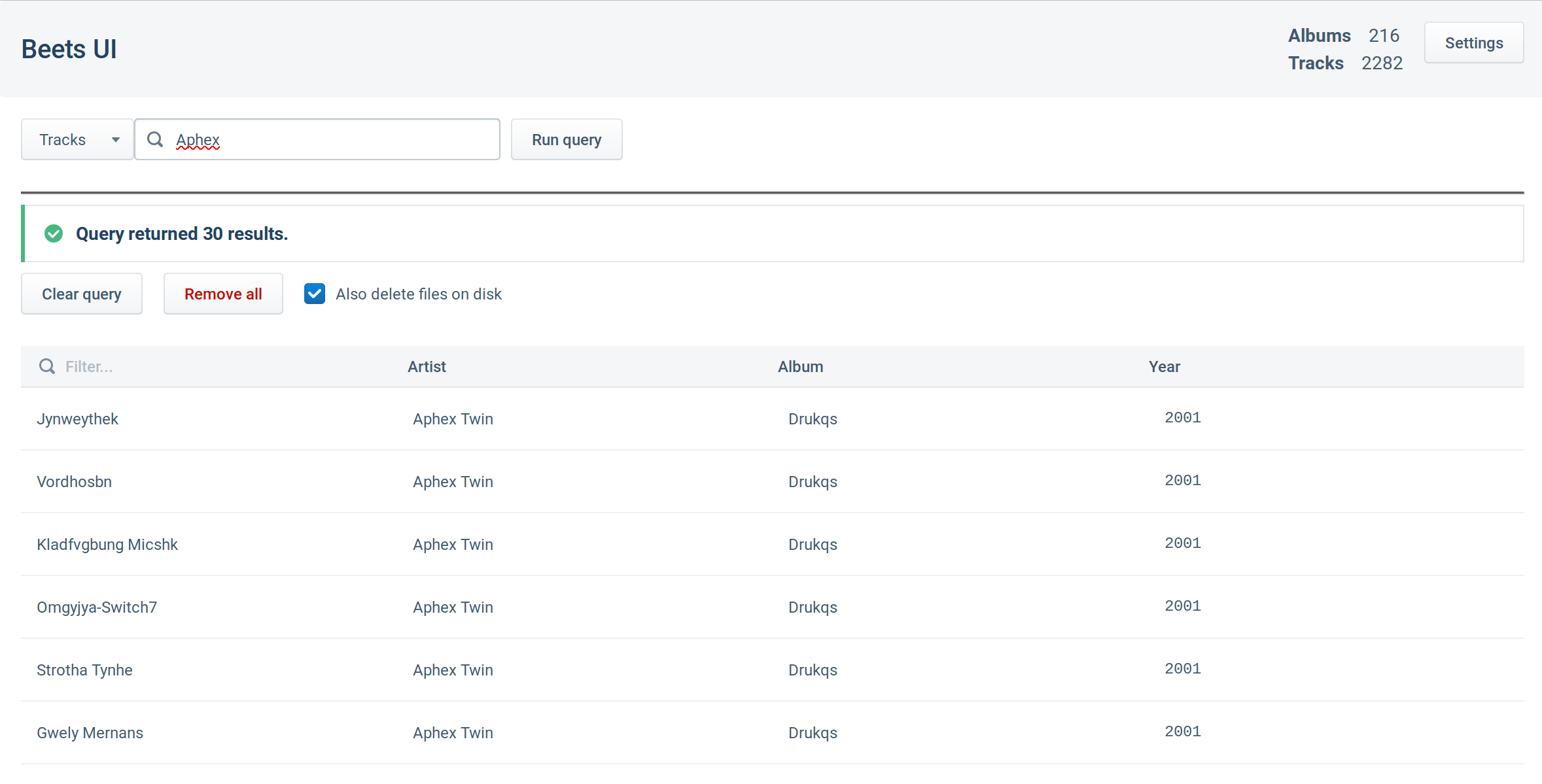Screen dimensions: 1542x784
Task: Click the green success checkmark icon
Action: tap(54, 233)
